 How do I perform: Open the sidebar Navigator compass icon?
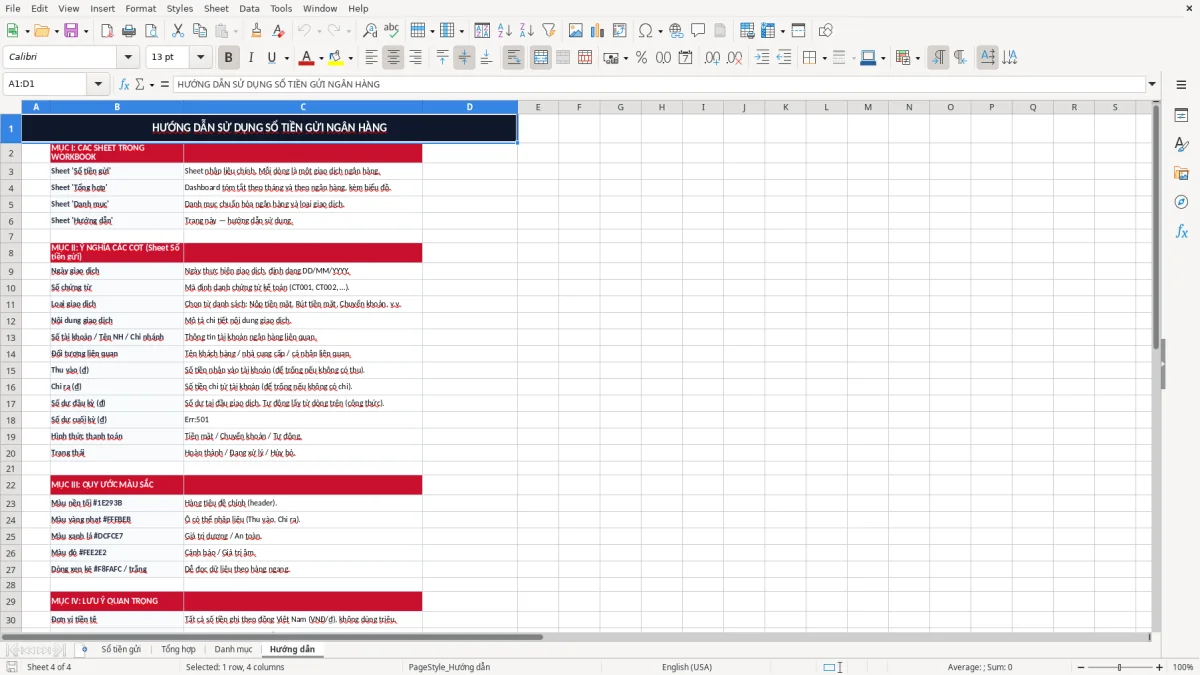click(x=1181, y=202)
